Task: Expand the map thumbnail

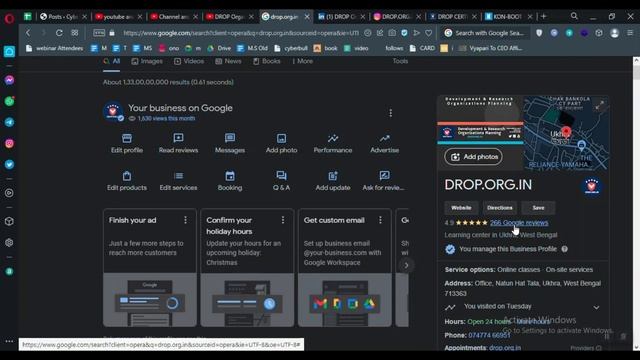Action: (599, 106)
